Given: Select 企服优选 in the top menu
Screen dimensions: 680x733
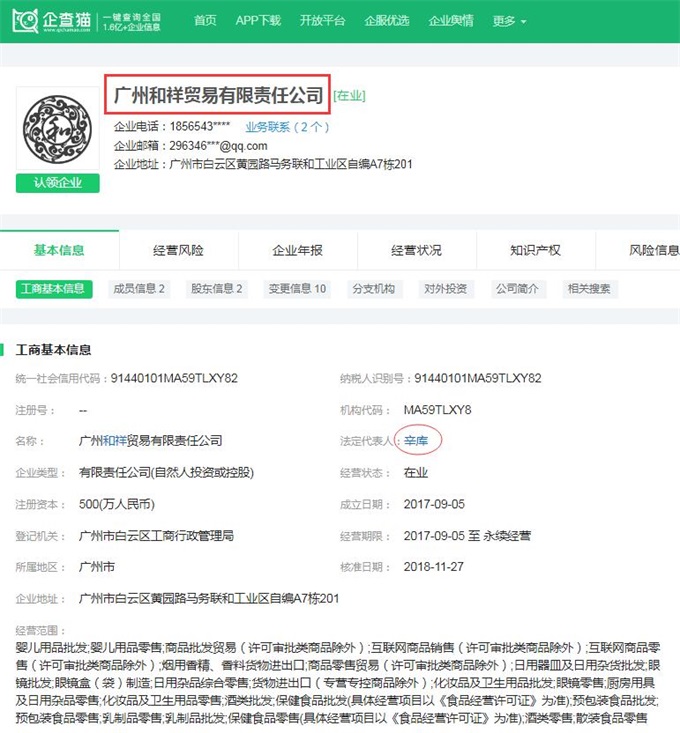Looking at the screenshot, I should [x=387, y=21].
